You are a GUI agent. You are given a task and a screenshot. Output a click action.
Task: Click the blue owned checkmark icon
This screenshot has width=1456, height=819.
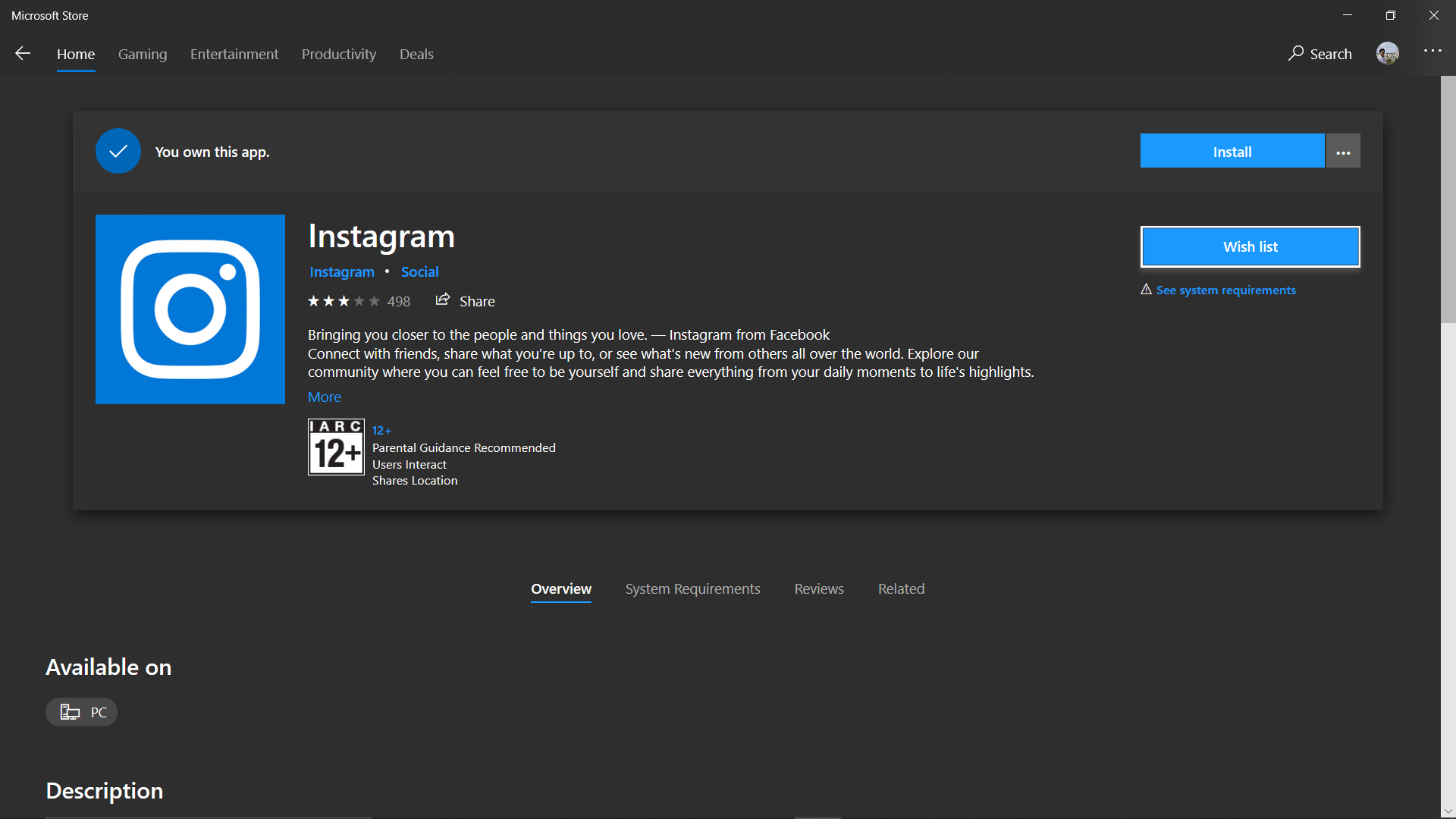coord(118,151)
